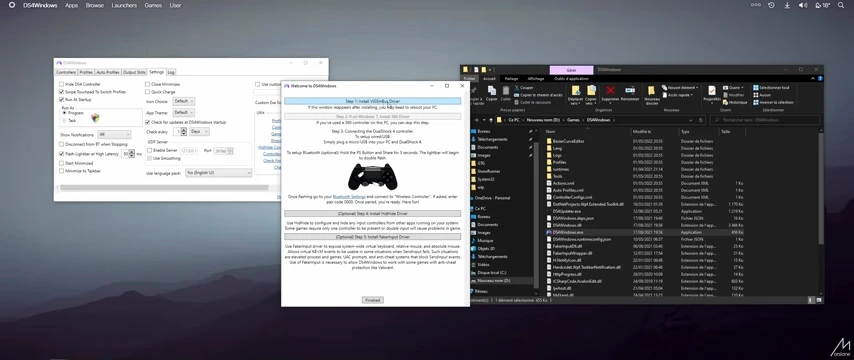854x360 pixels.
Task: Click the Déplacer vers icon
Action: click(576, 90)
